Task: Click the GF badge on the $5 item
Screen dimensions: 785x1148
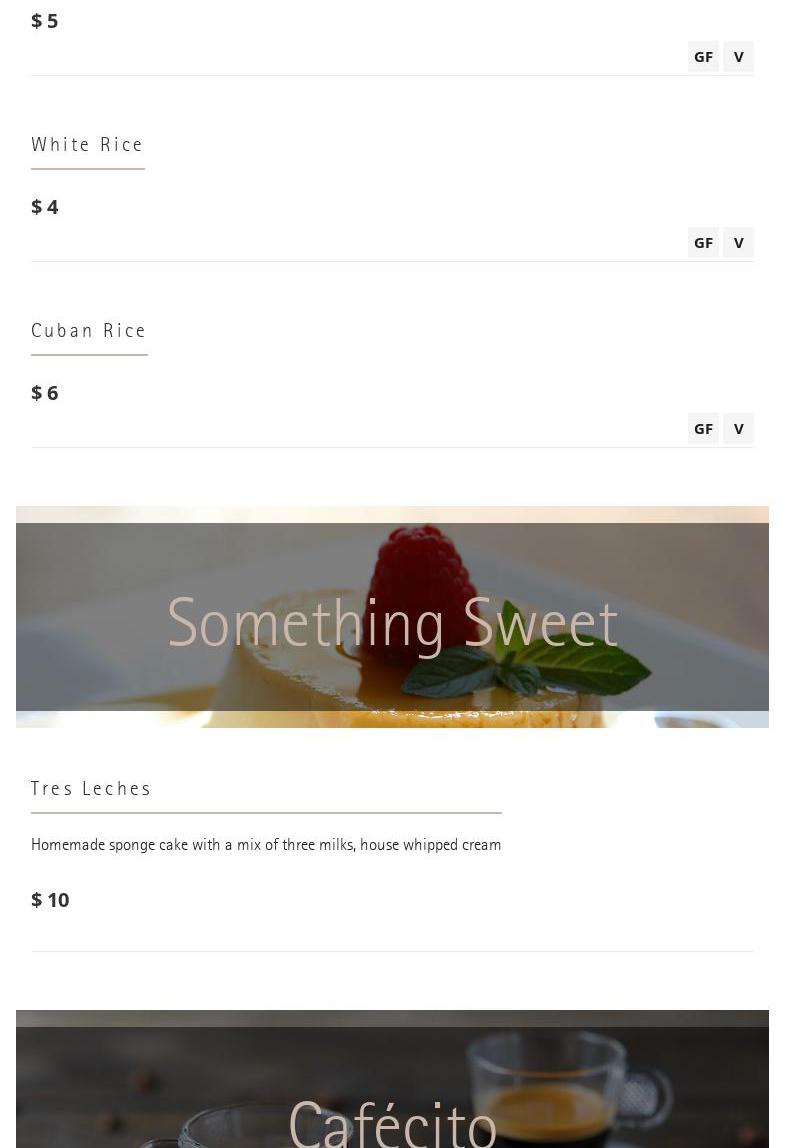Action: (703, 57)
